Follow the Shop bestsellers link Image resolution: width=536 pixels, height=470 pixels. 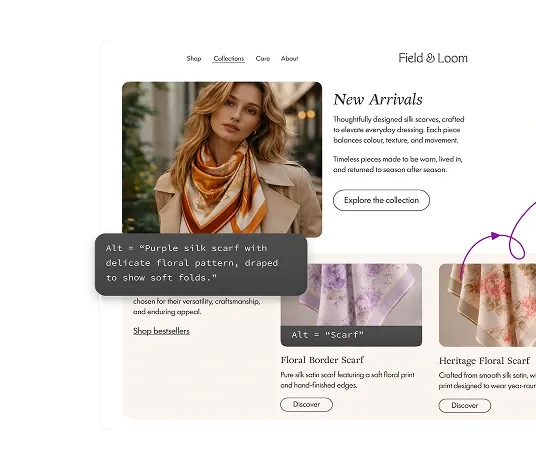pos(161,331)
